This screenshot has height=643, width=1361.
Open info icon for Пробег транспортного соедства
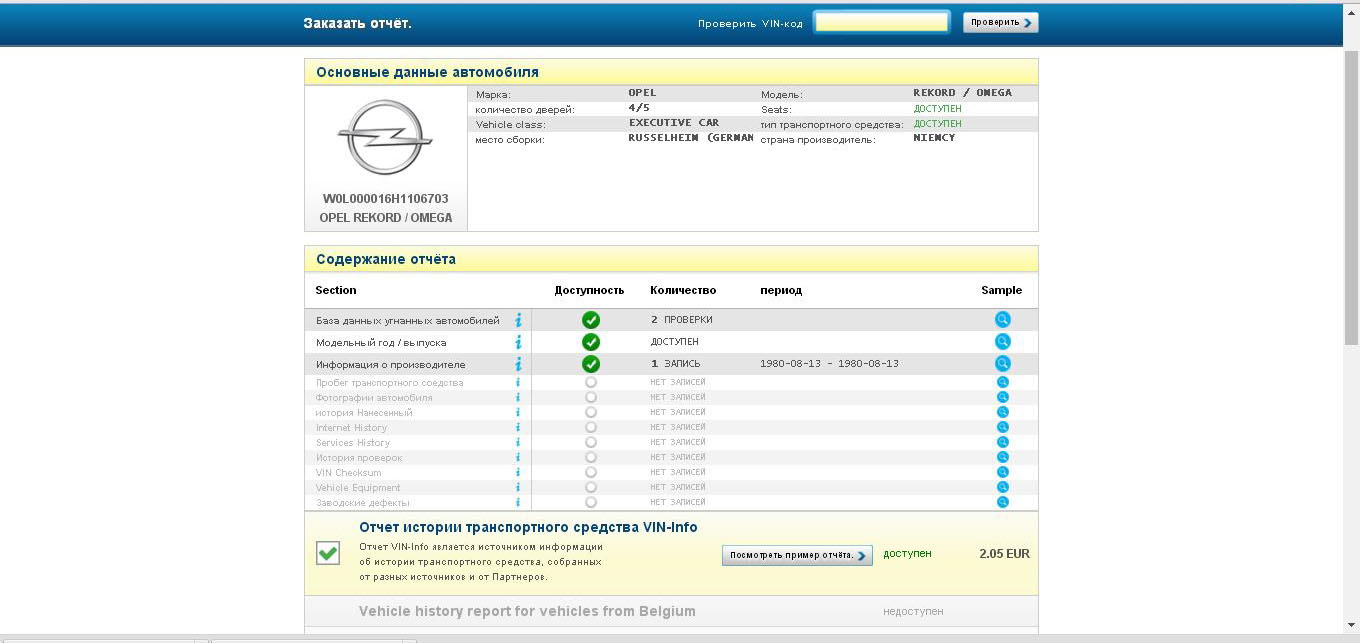point(518,382)
